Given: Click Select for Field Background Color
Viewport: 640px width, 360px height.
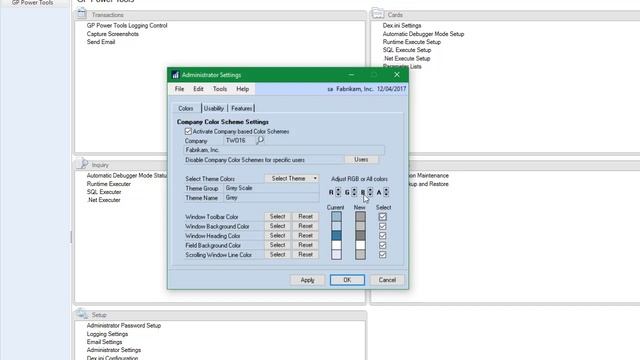Looking at the screenshot, I should point(278,245).
